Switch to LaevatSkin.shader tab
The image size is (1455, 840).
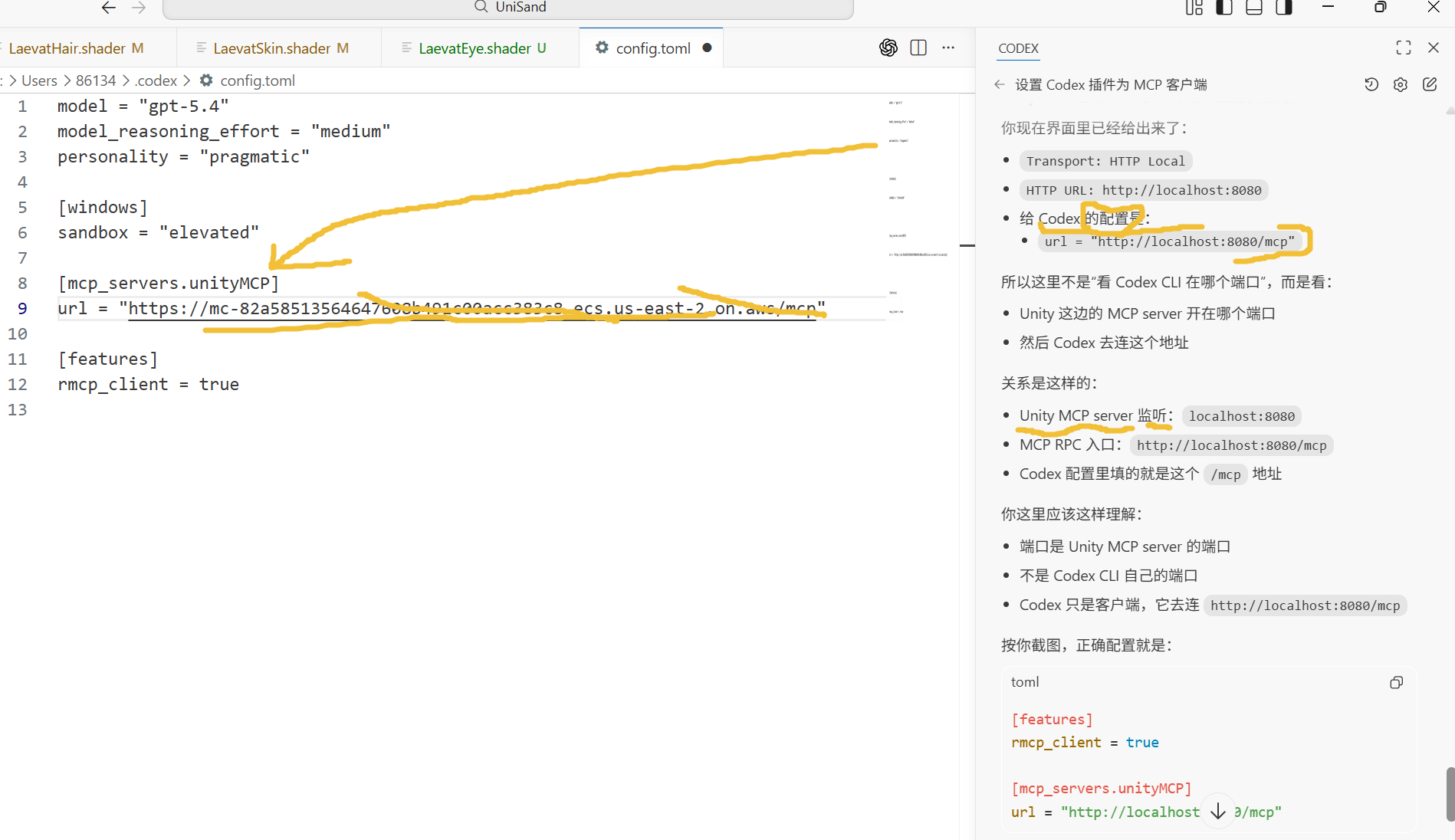tap(281, 48)
